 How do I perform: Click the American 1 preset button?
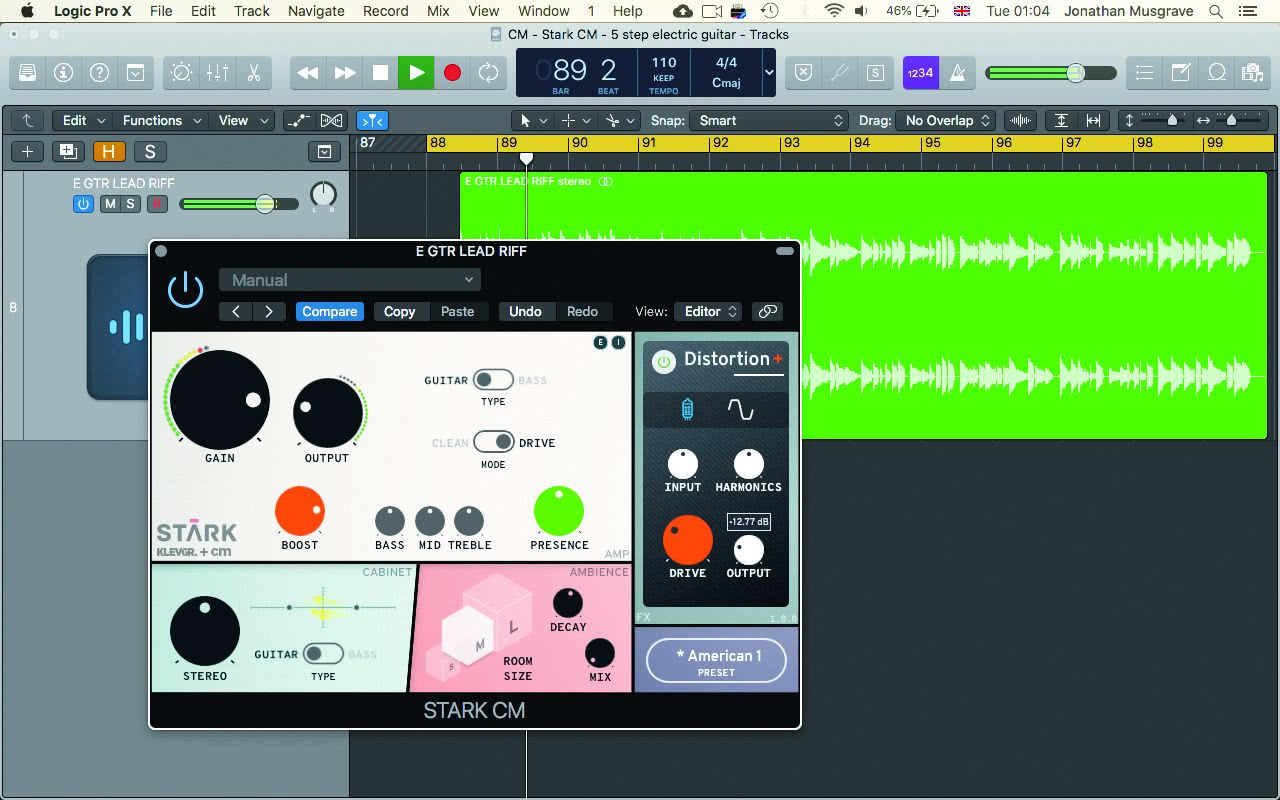point(717,661)
